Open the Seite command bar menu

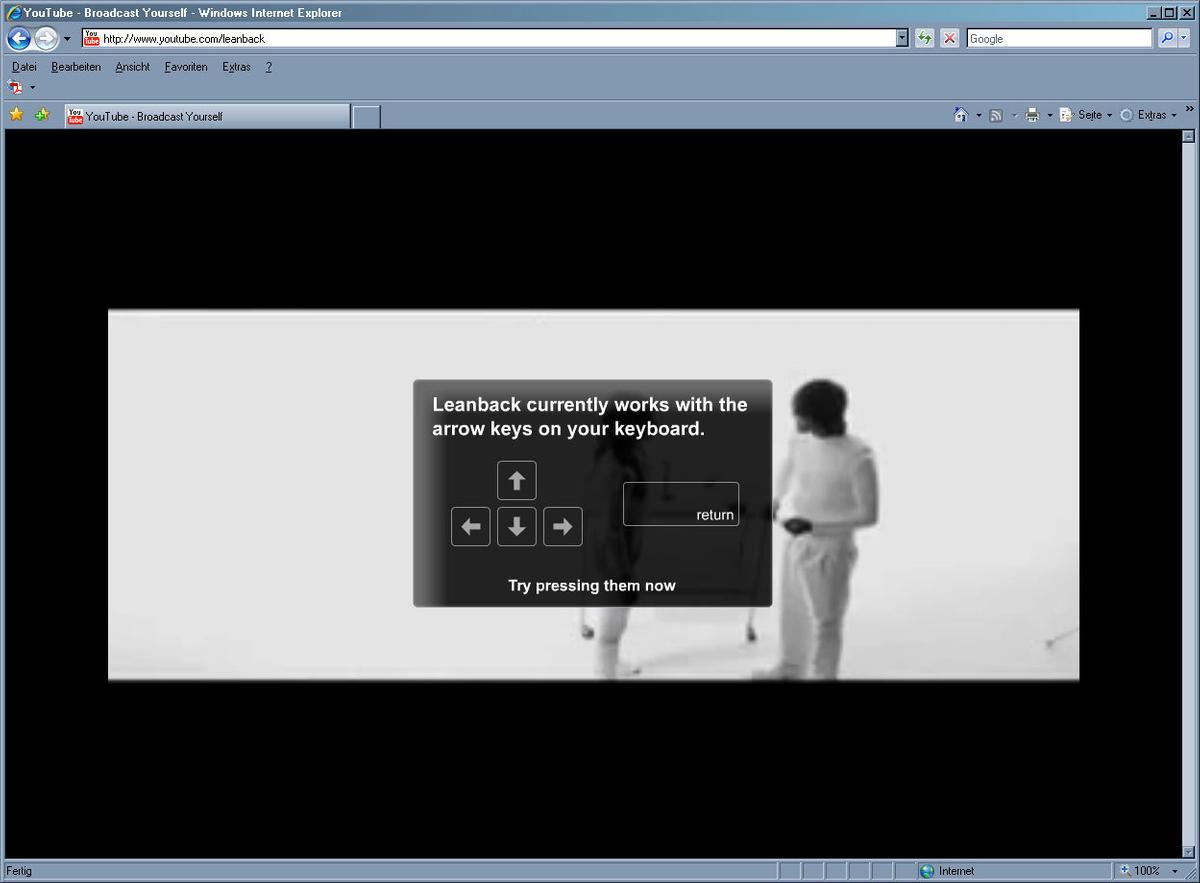pyautogui.click(x=1086, y=115)
